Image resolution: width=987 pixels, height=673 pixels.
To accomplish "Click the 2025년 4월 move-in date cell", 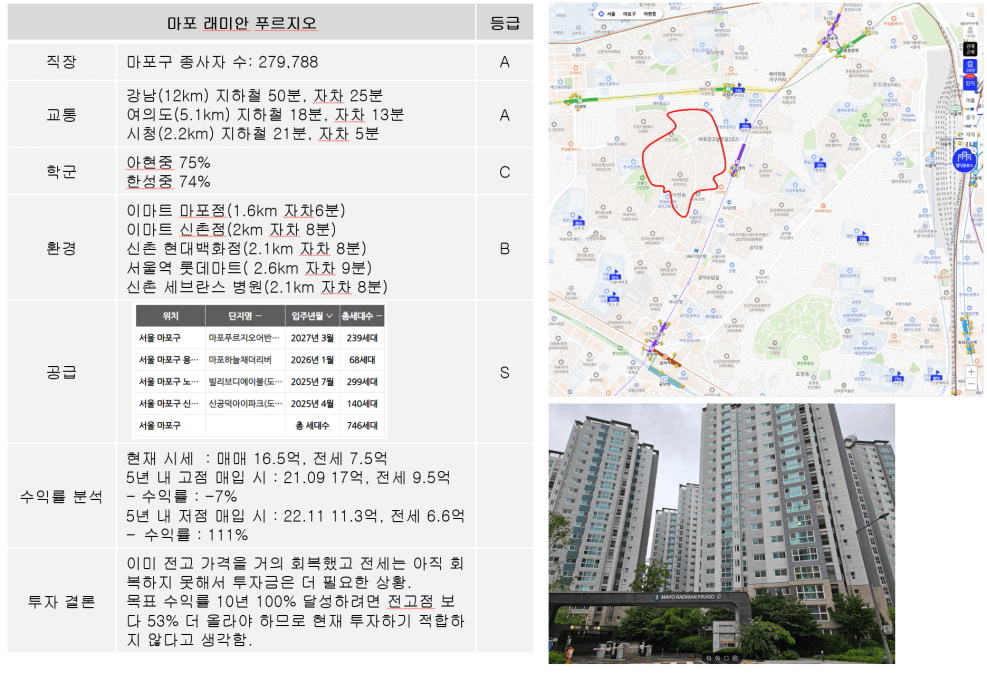I will [x=312, y=404].
